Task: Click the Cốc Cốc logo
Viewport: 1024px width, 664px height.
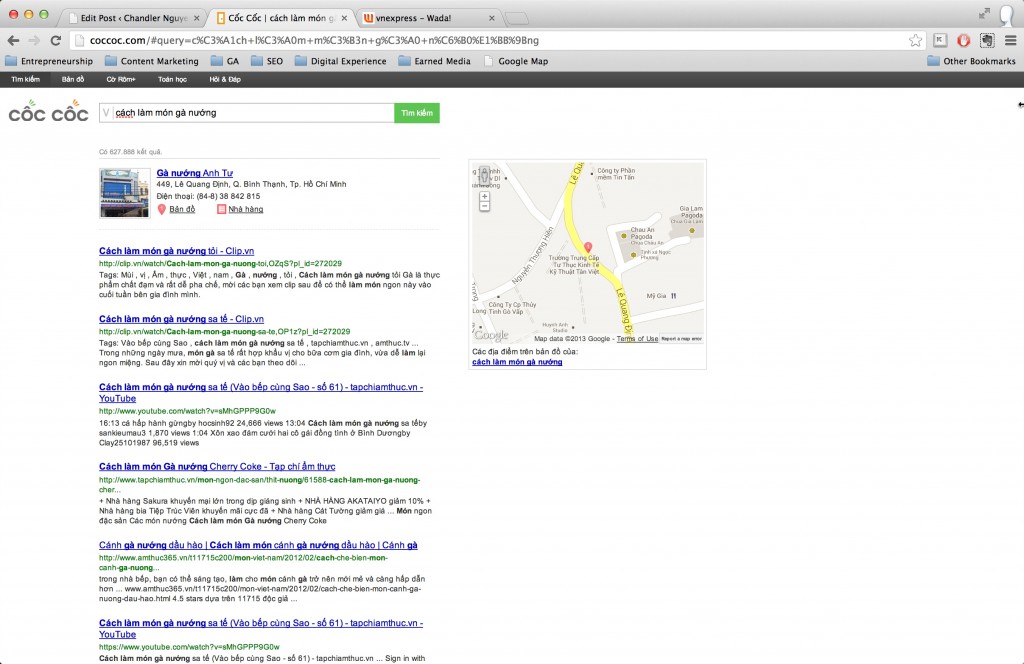Action: coord(47,112)
